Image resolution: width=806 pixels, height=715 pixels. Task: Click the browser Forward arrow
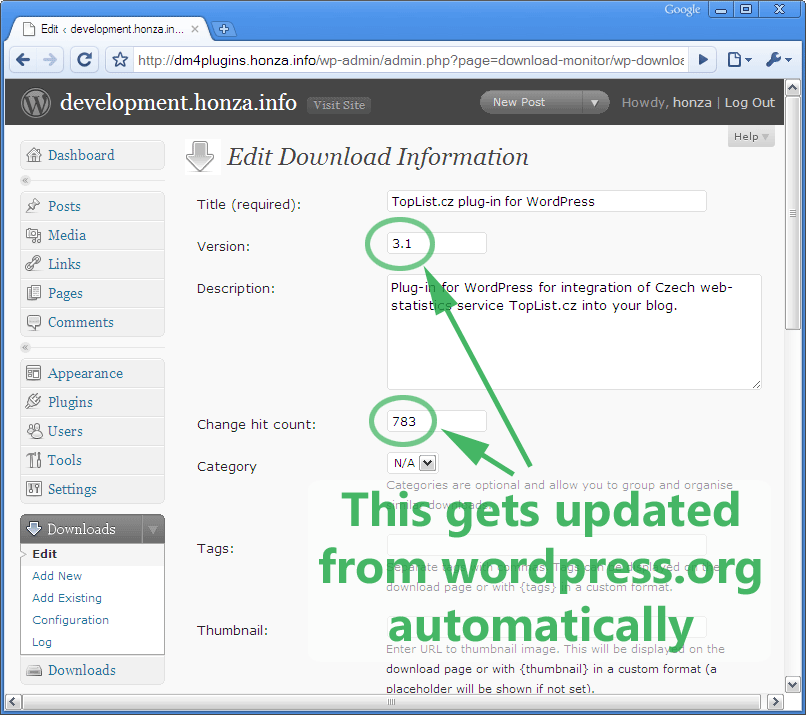(50, 60)
